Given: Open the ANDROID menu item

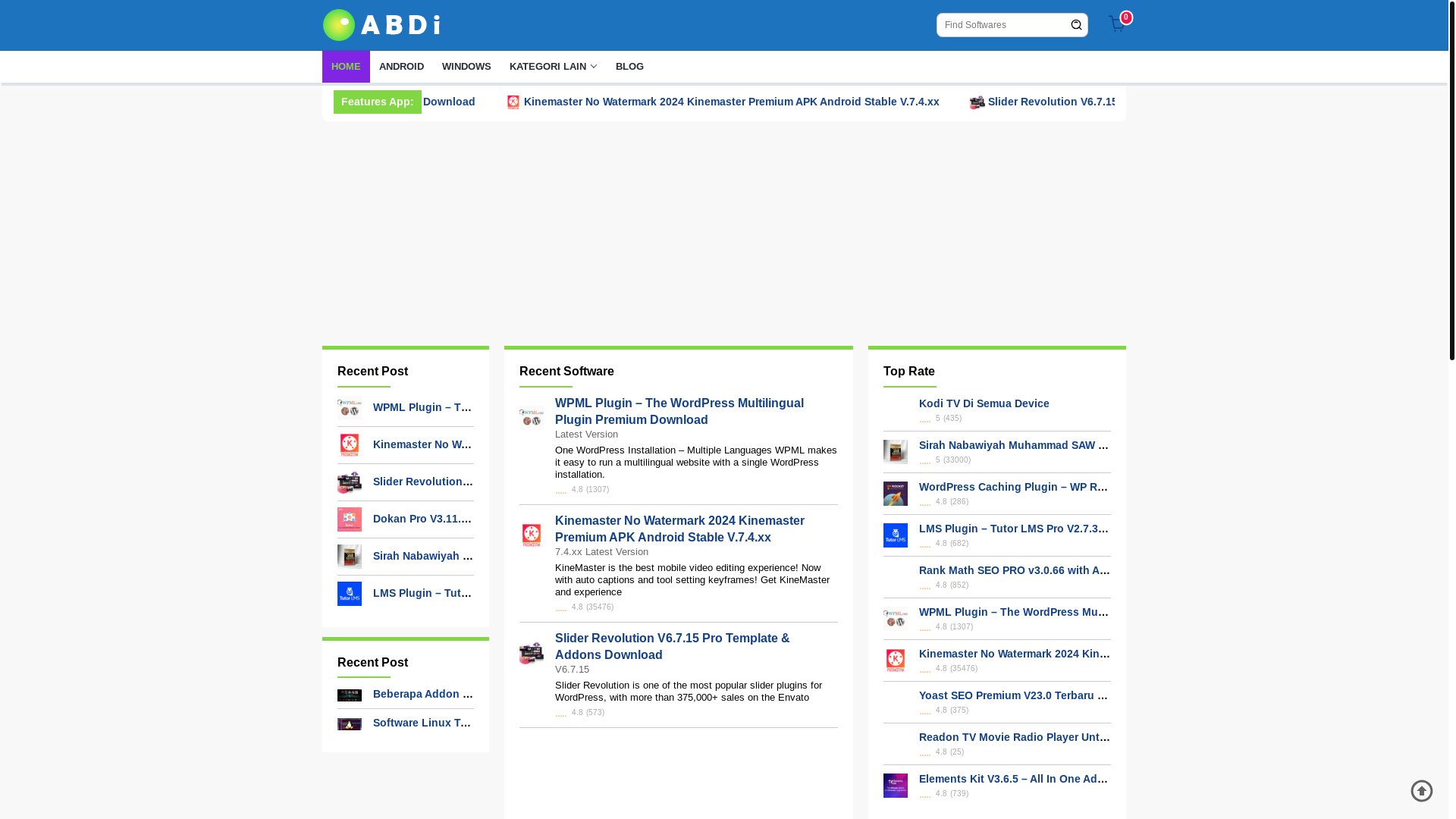Looking at the screenshot, I should click(x=401, y=67).
